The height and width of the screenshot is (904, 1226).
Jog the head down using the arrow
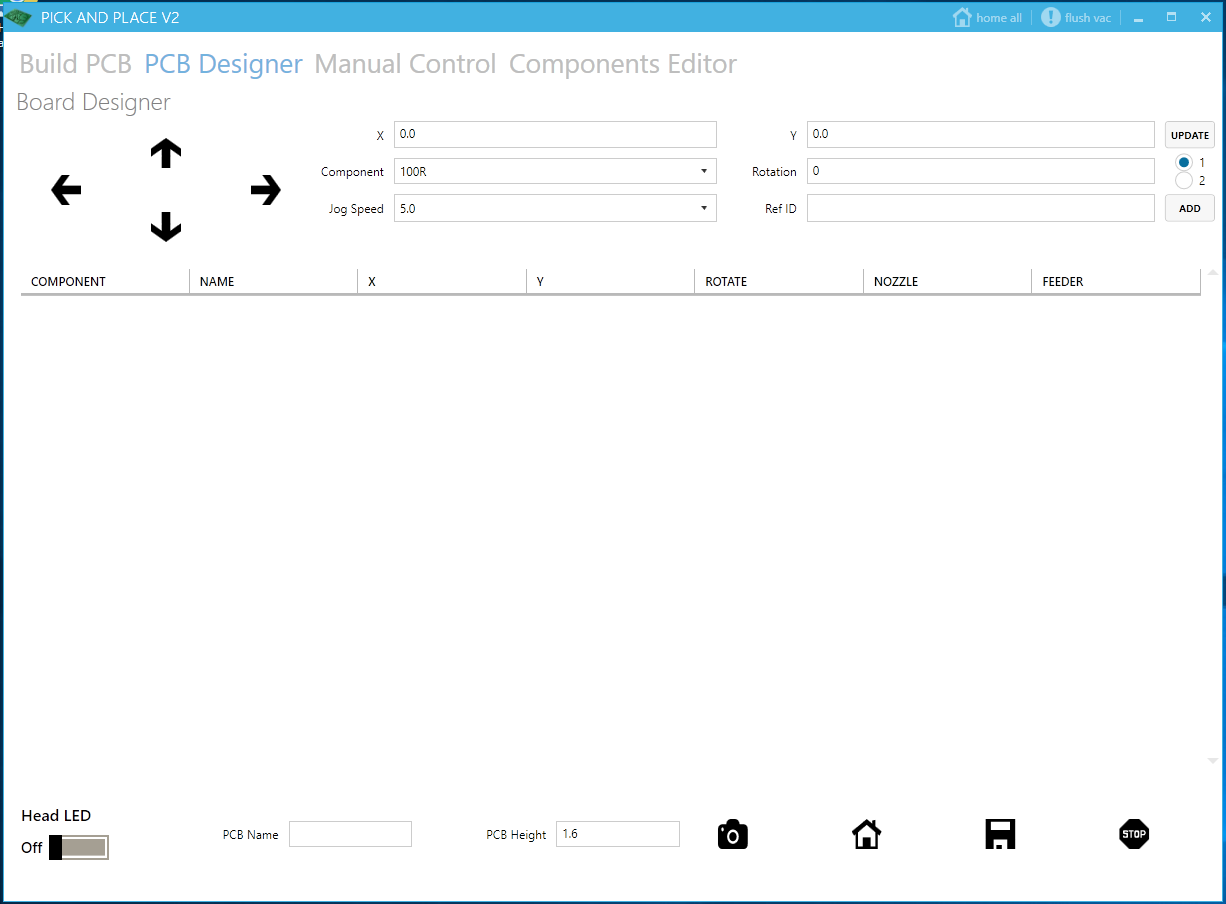pos(165,227)
